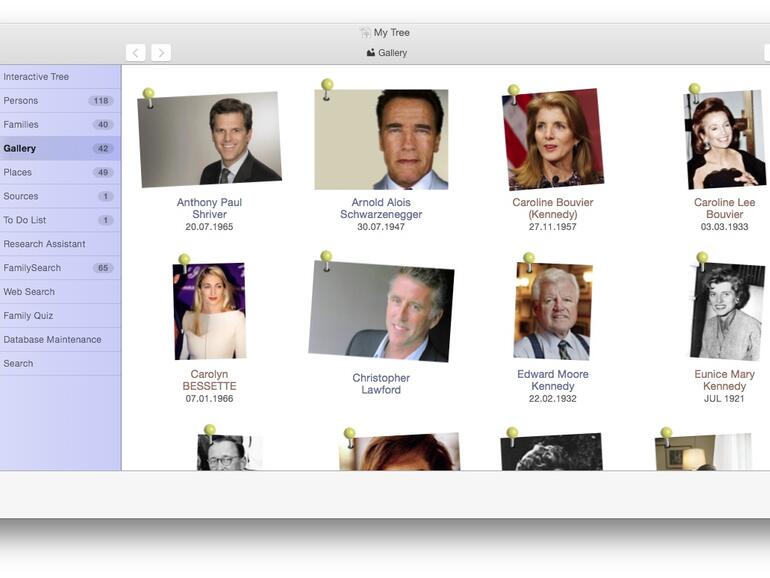Viewport: 770px width, 578px height.
Task: Click the Caroline Lee Bouvier name link
Action: pyautogui.click(x=725, y=208)
